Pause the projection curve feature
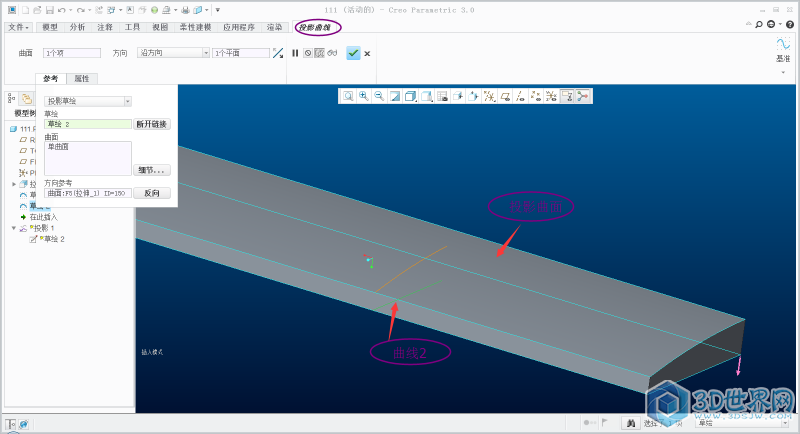800x434 pixels. coord(295,53)
